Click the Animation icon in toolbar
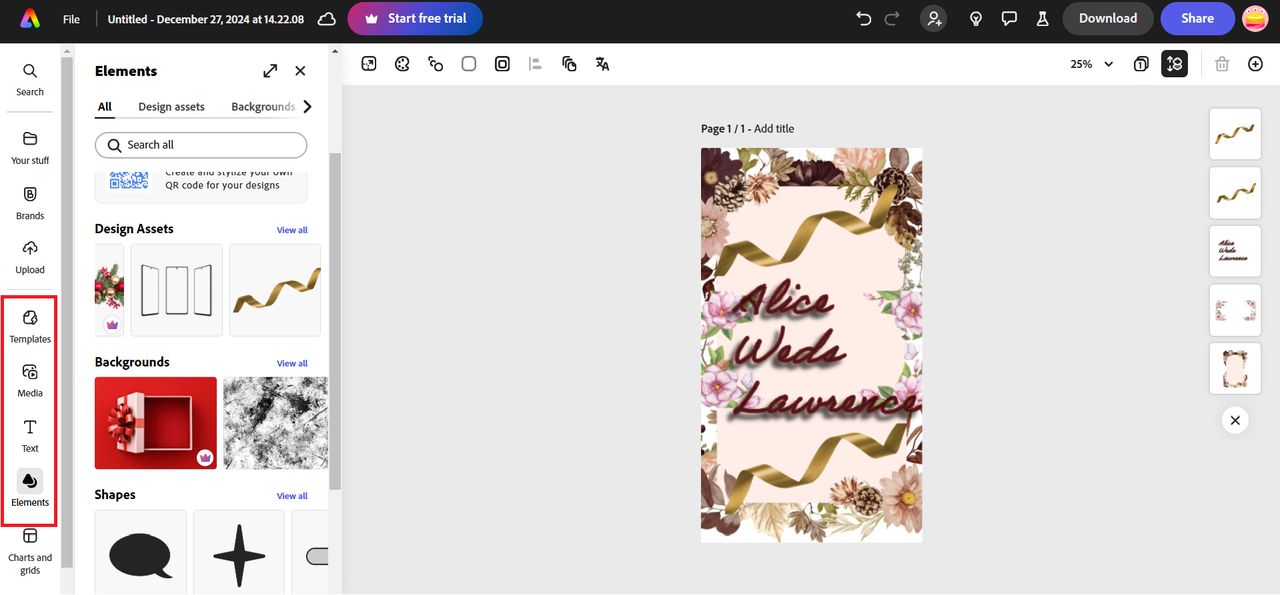Screen dimensions: 1280x595 (435, 64)
